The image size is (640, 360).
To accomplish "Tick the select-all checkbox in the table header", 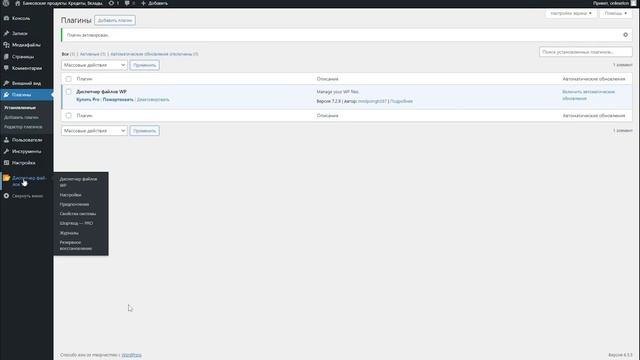I will (x=69, y=79).
